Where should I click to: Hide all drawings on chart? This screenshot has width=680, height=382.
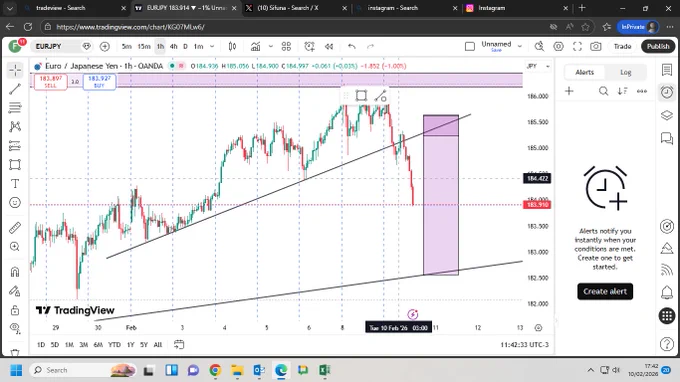[15, 329]
